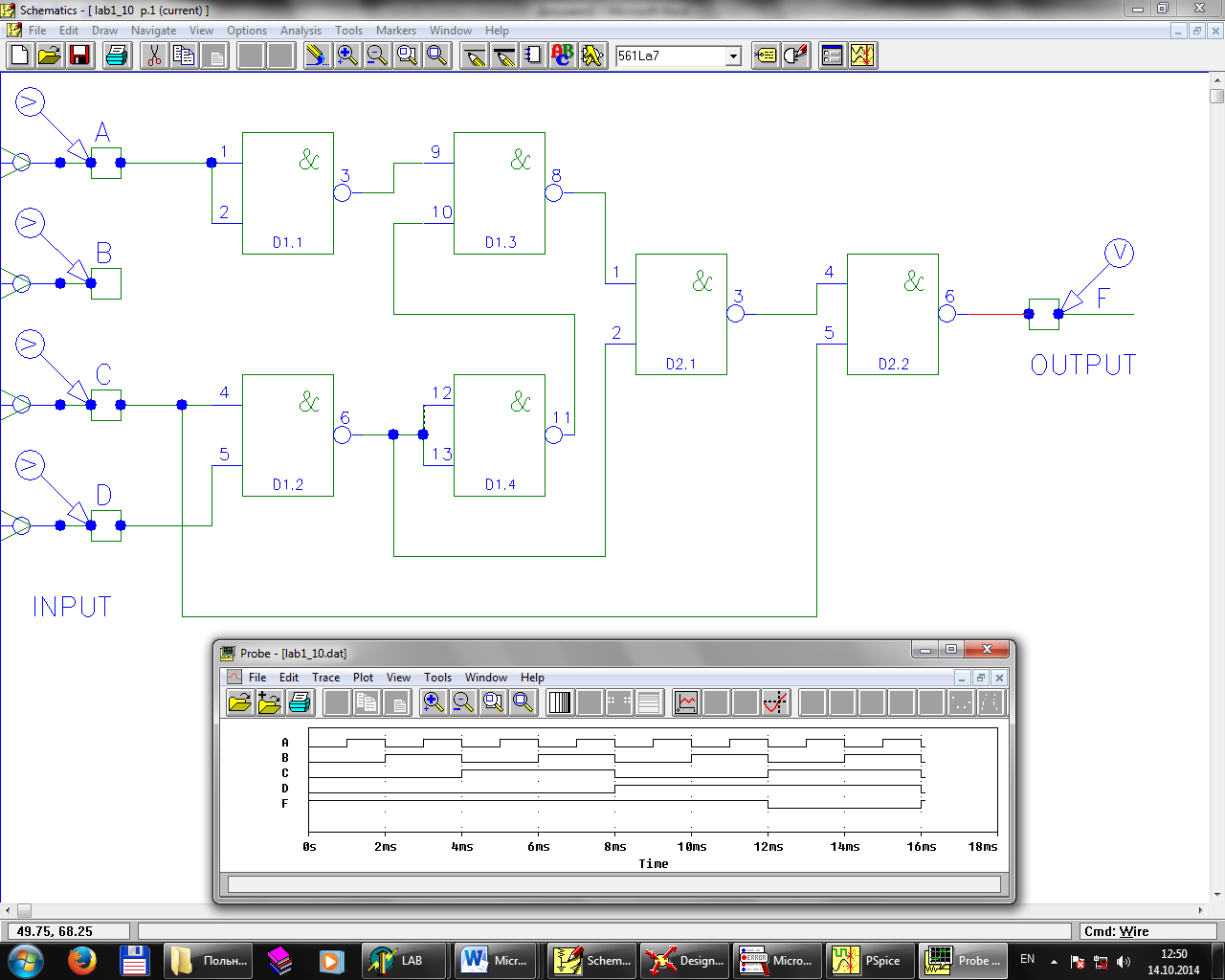1225x980 pixels.
Task: Open the Tools menu in Probe window
Action: (438, 678)
